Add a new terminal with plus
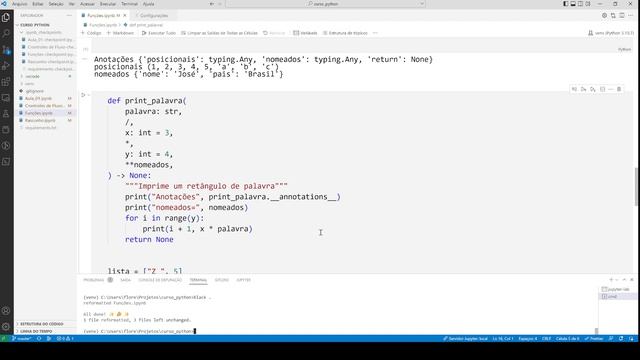 (611, 280)
